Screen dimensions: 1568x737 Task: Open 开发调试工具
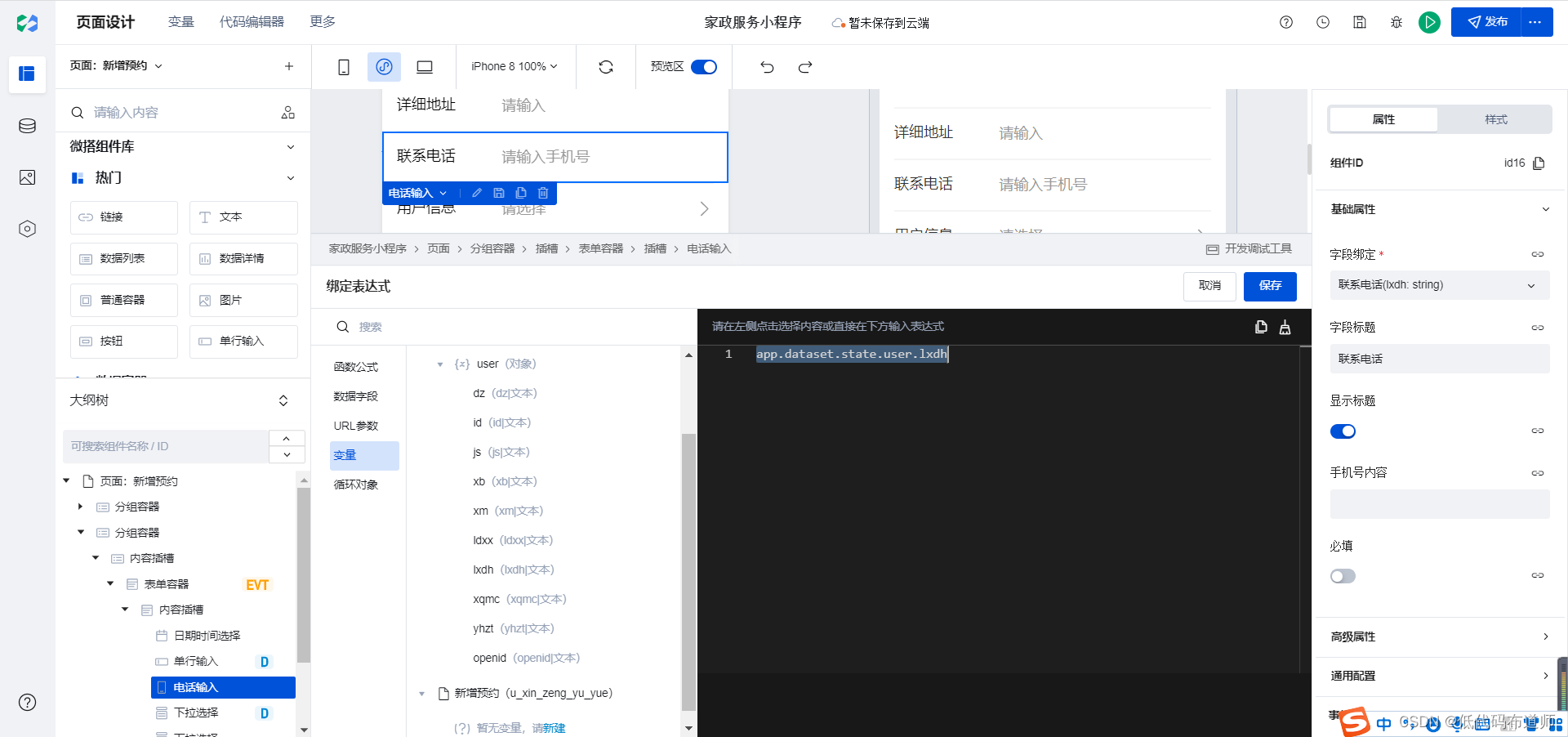(1249, 248)
